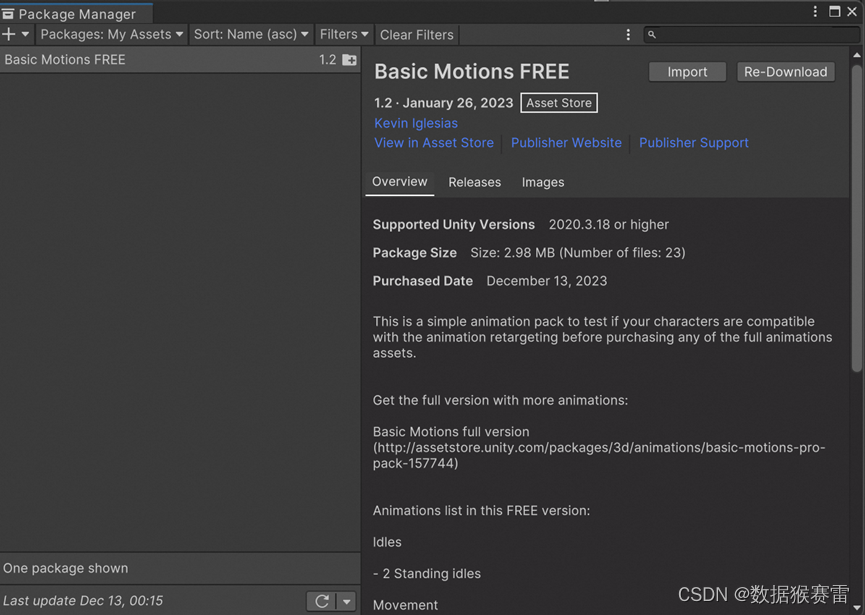Click the Package Manager tab icon

8,14
